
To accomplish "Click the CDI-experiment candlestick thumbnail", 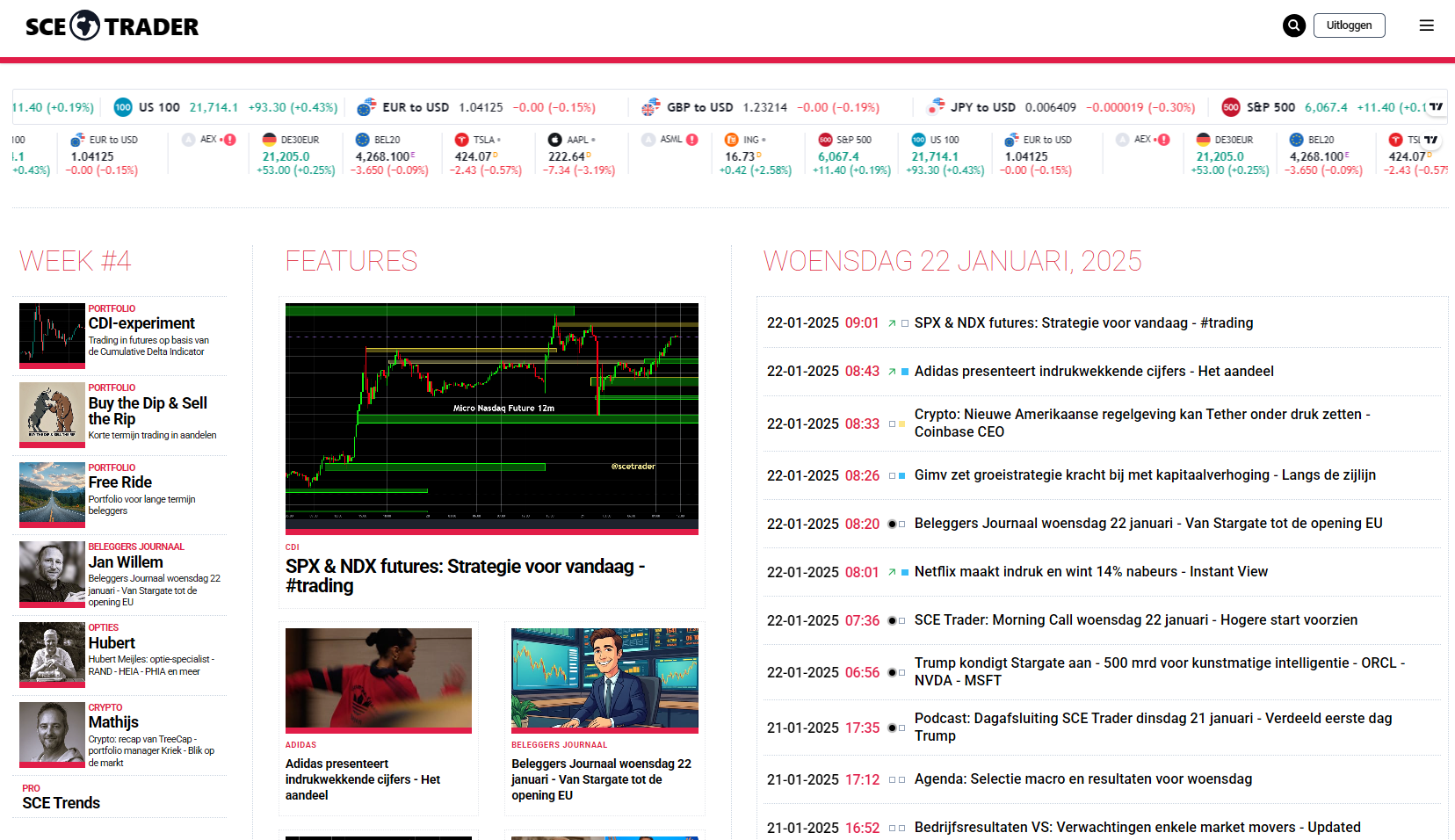I will pyautogui.click(x=52, y=336).
